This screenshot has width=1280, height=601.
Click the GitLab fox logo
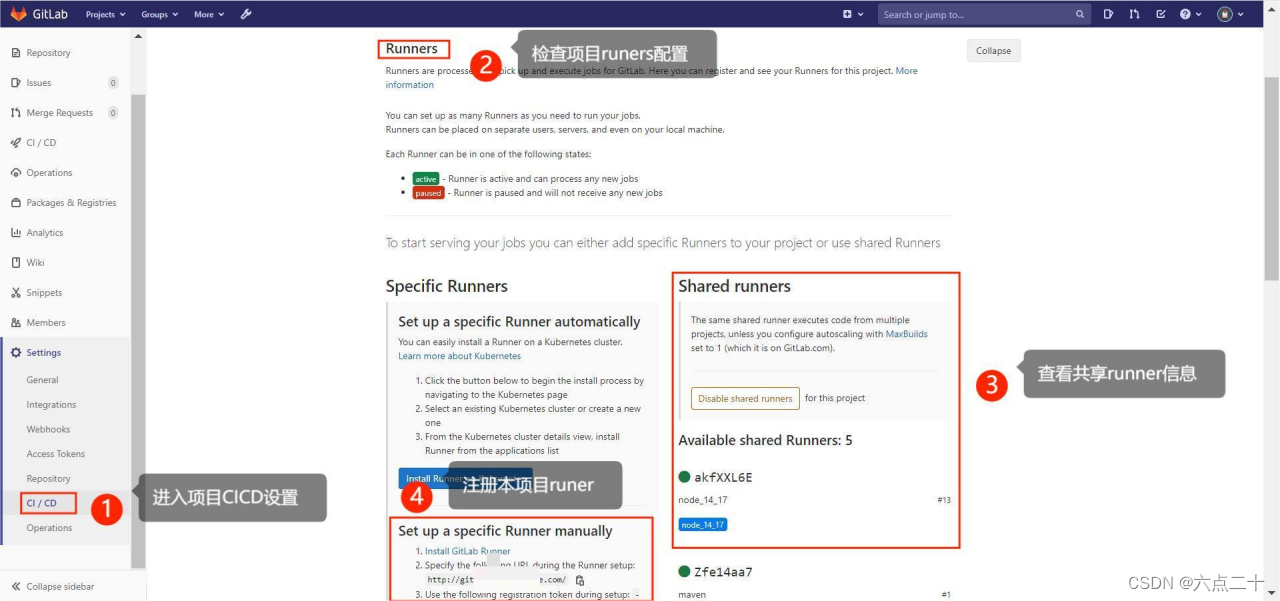[20, 14]
